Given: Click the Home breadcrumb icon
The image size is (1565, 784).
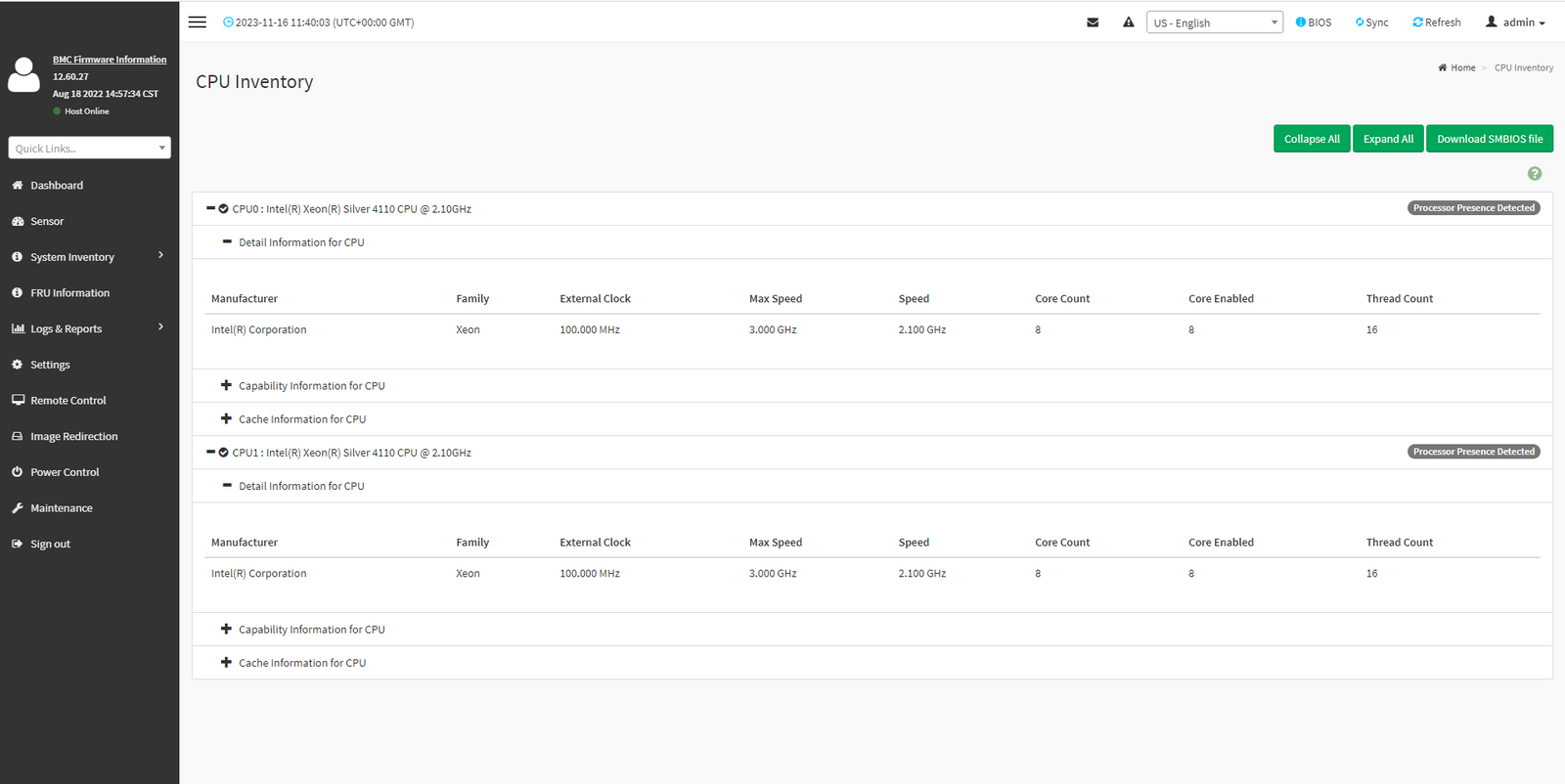Looking at the screenshot, I should tap(1443, 68).
